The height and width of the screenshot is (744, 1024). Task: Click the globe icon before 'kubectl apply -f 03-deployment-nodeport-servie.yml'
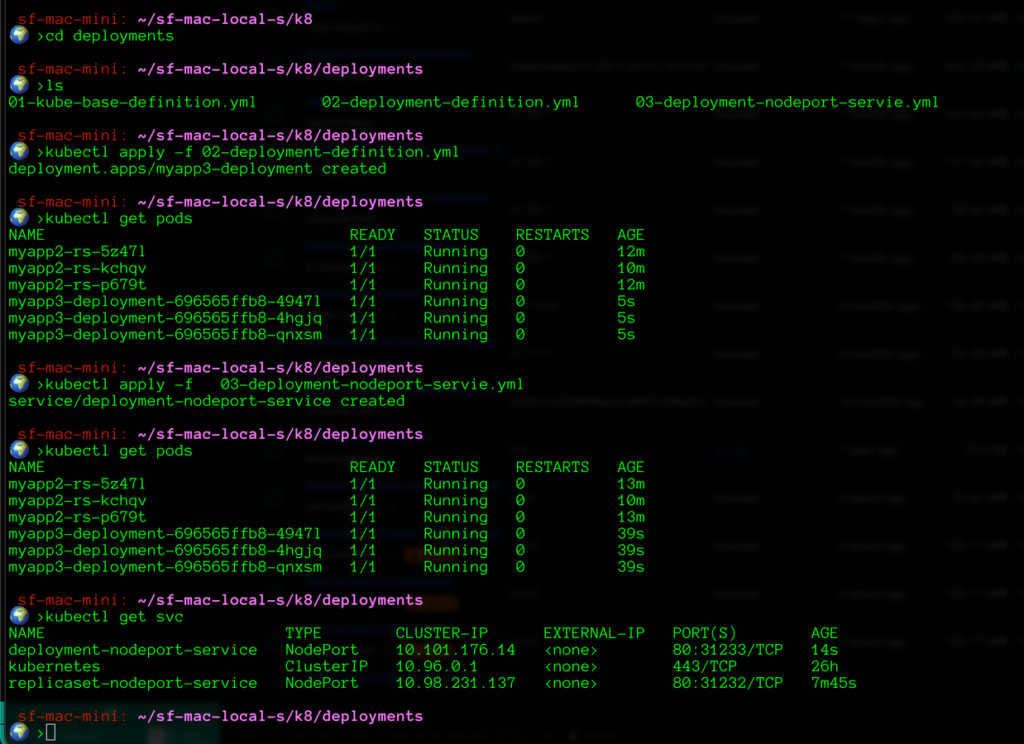pos(18,383)
